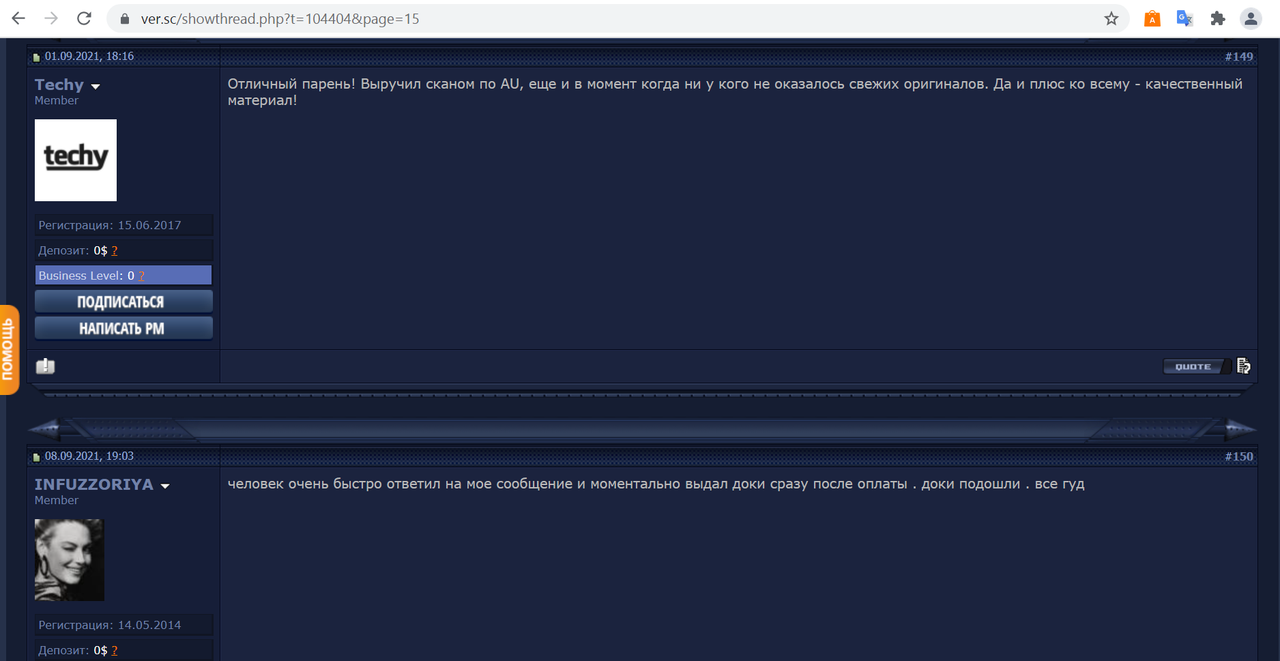This screenshot has width=1280, height=661.
Task: Open the ПОМОЩЬ side tab
Action: (10, 349)
